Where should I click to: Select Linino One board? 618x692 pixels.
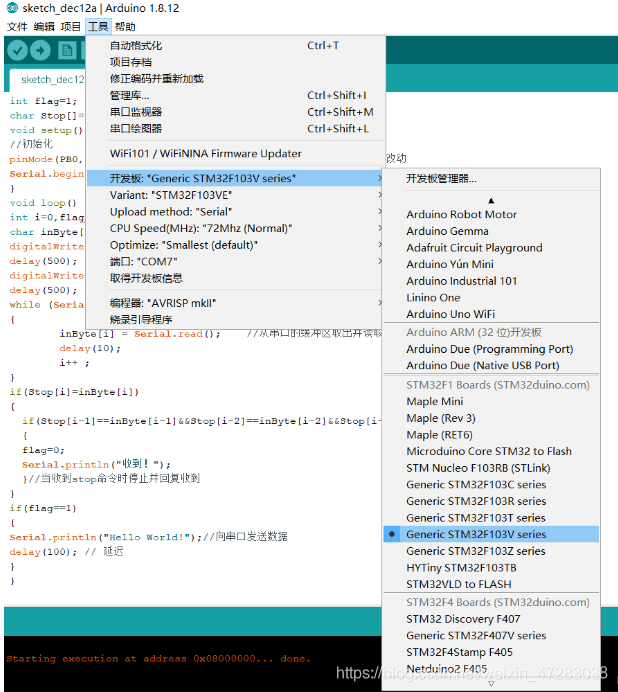[x=491, y=297]
